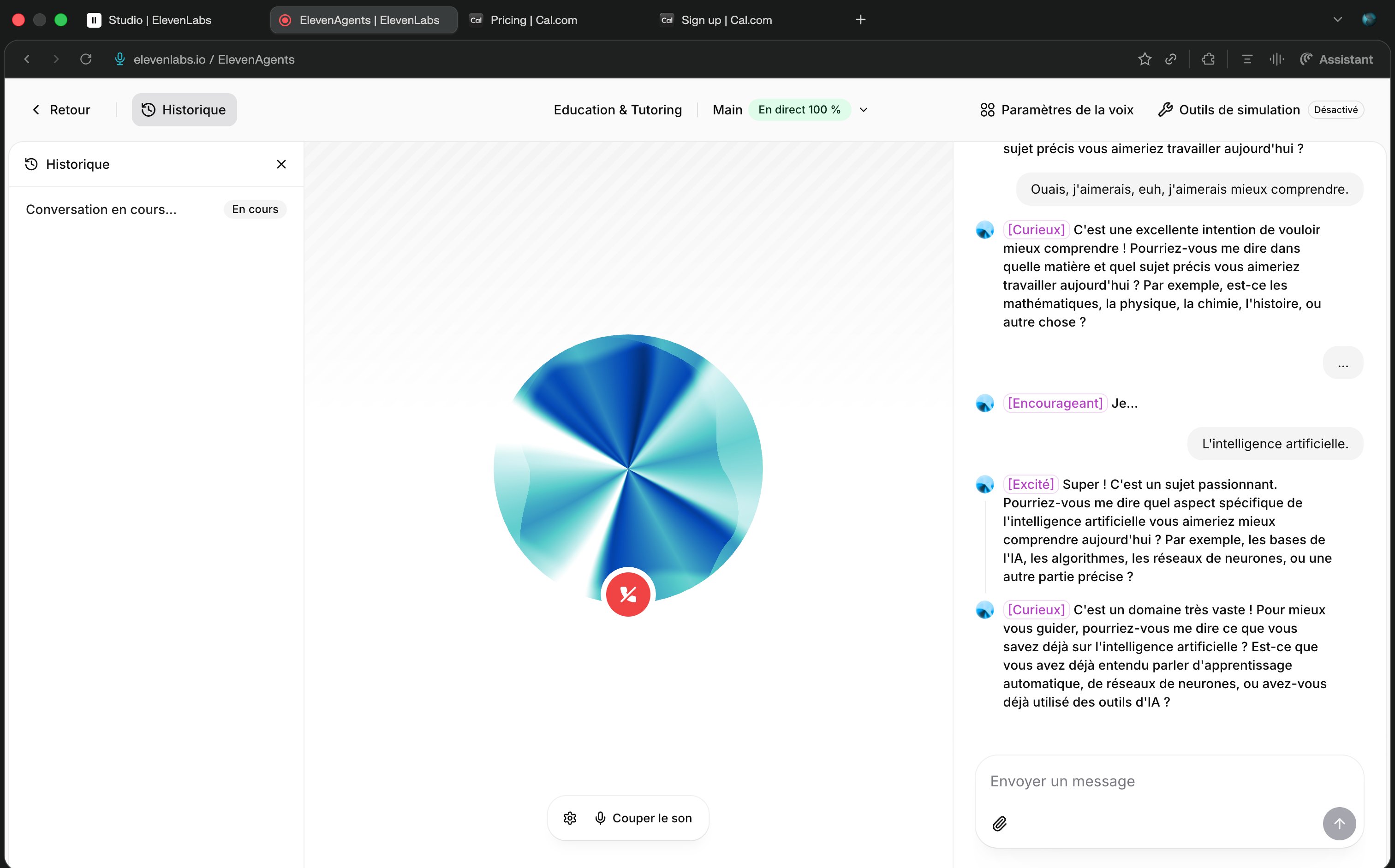
Task: Click the [Curieux] tag in first reply
Action: click(1036, 230)
